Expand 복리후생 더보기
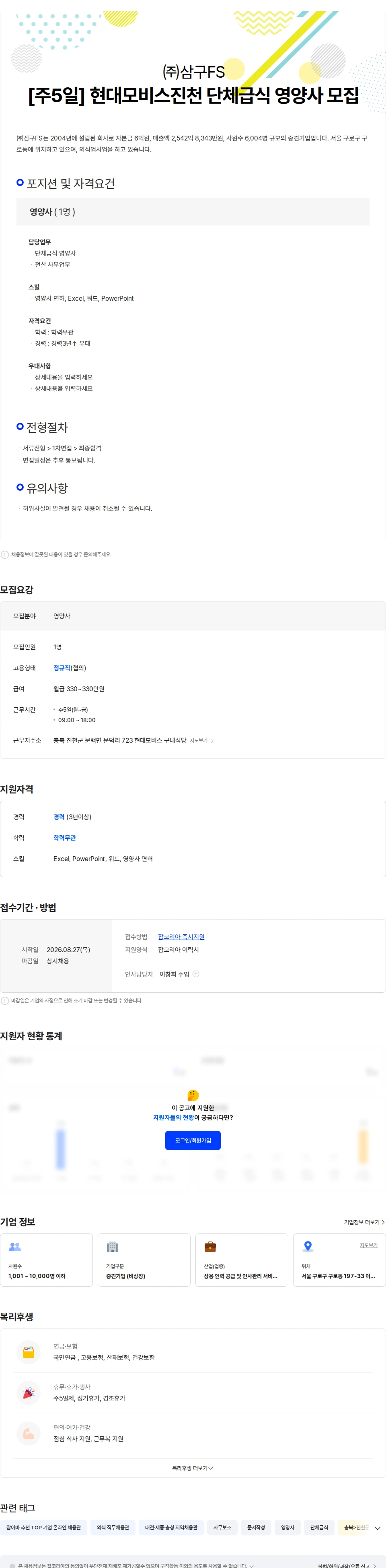The height and width of the screenshot is (1568, 386). pyautogui.click(x=193, y=1468)
